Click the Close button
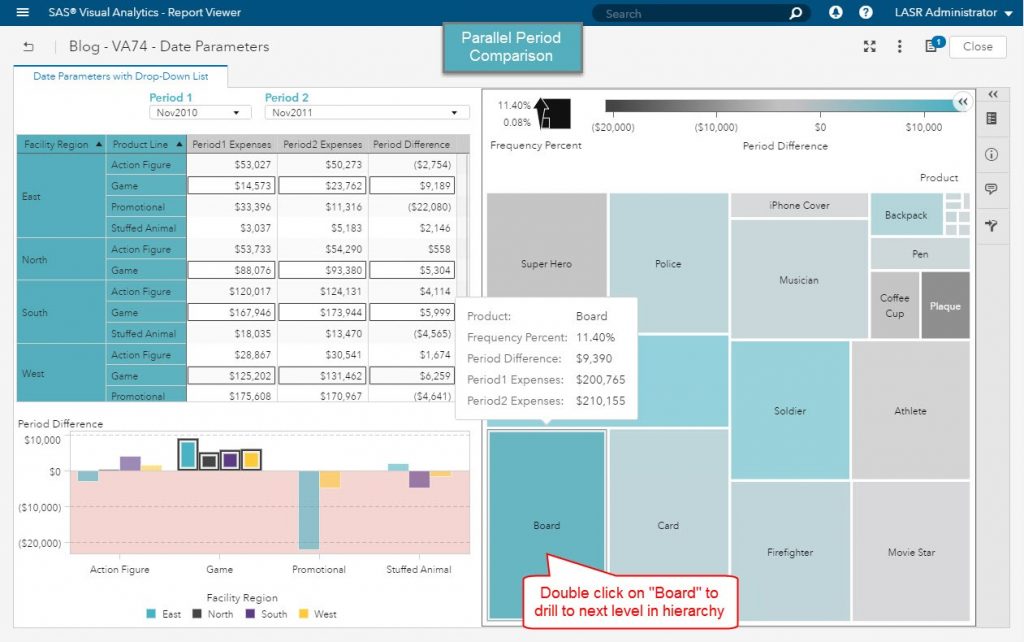Viewport: 1024px width, 642px height. pyautogui.click(x=977, y=46)
